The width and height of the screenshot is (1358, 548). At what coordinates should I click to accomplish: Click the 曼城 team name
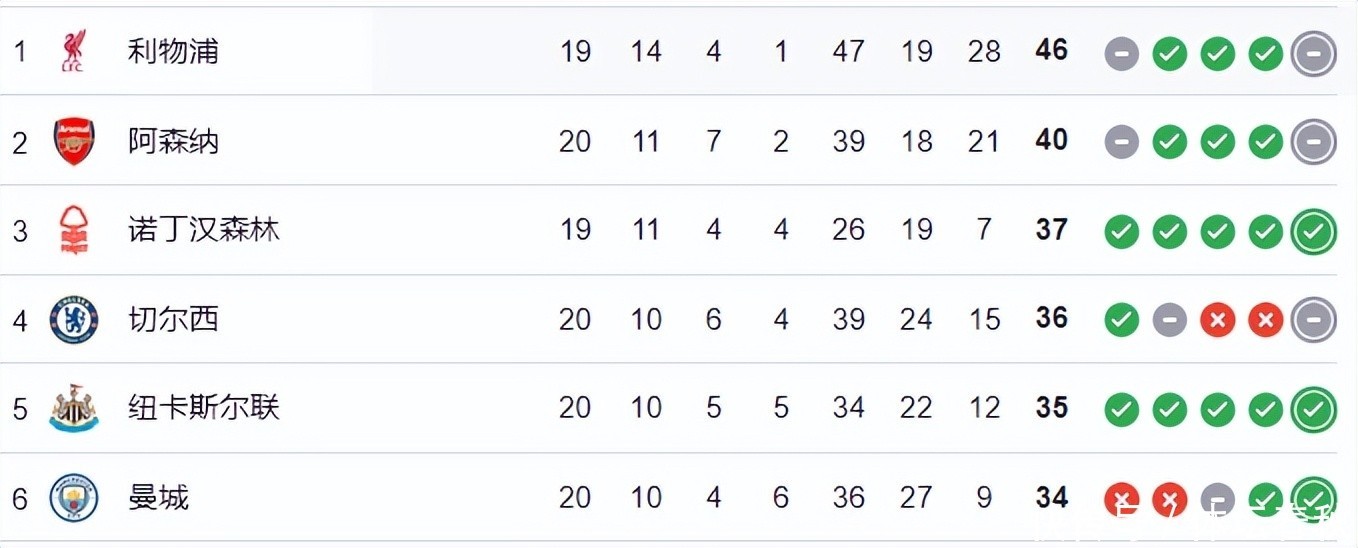click(158, 498)
